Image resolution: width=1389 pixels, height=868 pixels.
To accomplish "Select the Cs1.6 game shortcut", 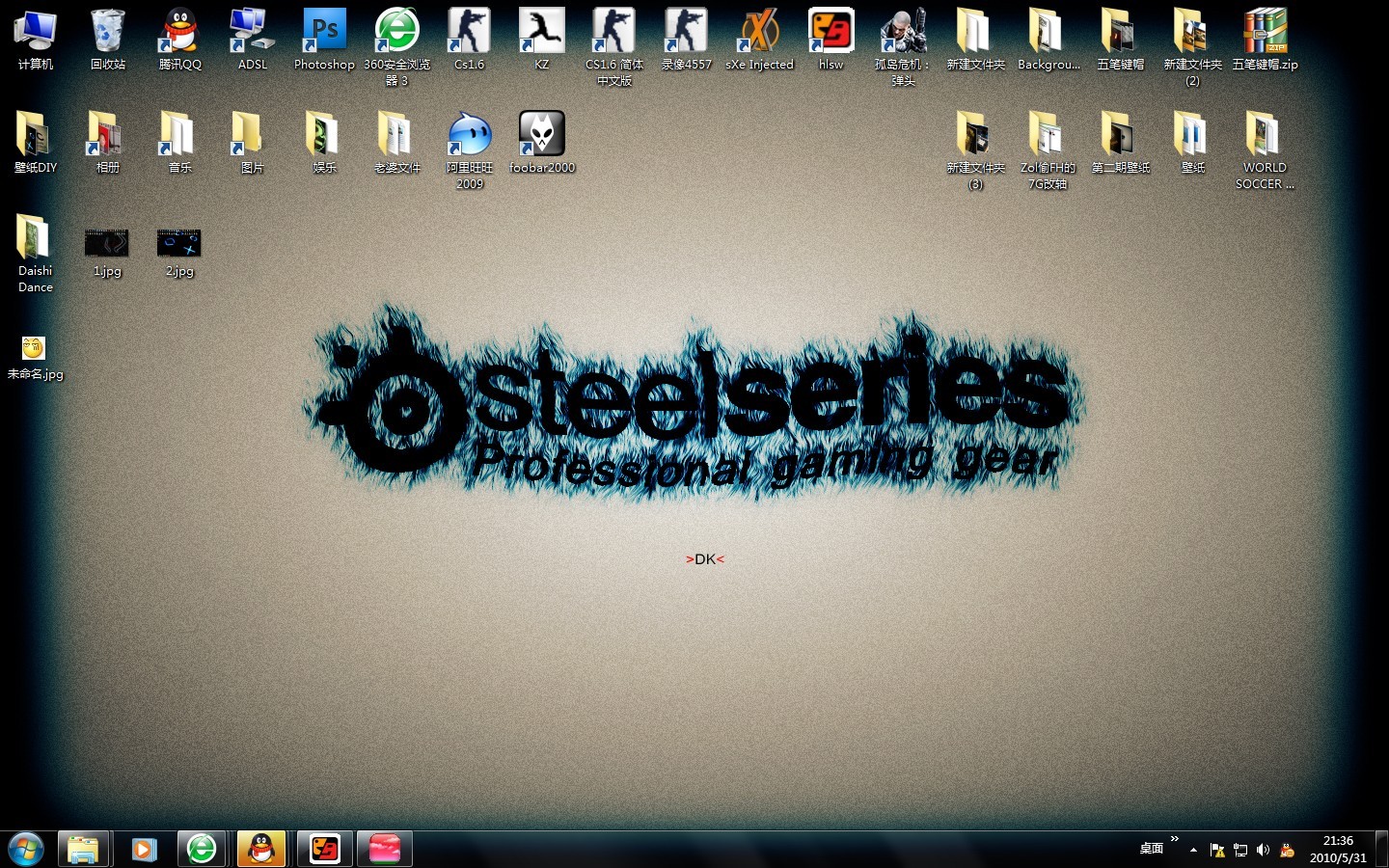I will (x=470, y=41).
